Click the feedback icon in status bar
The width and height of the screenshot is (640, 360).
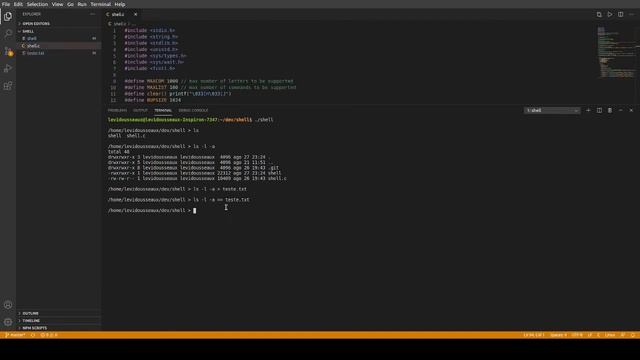pos(623,335)
